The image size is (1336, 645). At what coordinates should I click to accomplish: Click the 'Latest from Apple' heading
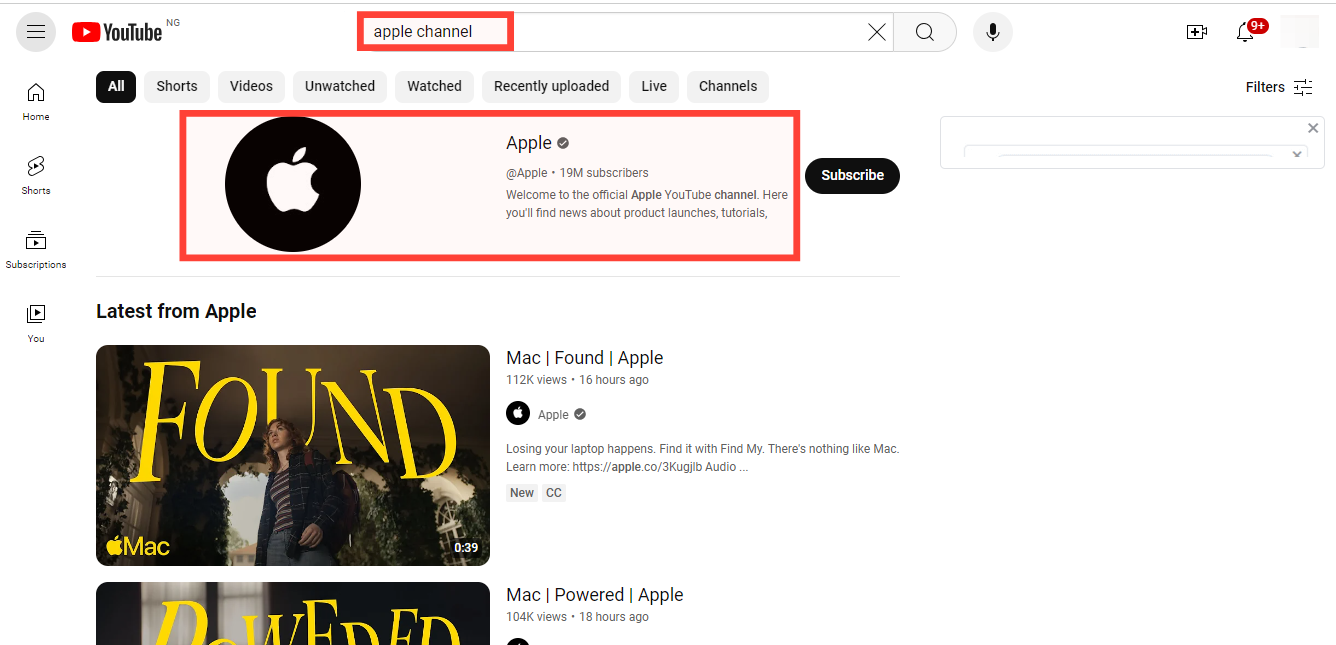click(x=176, y=311)
